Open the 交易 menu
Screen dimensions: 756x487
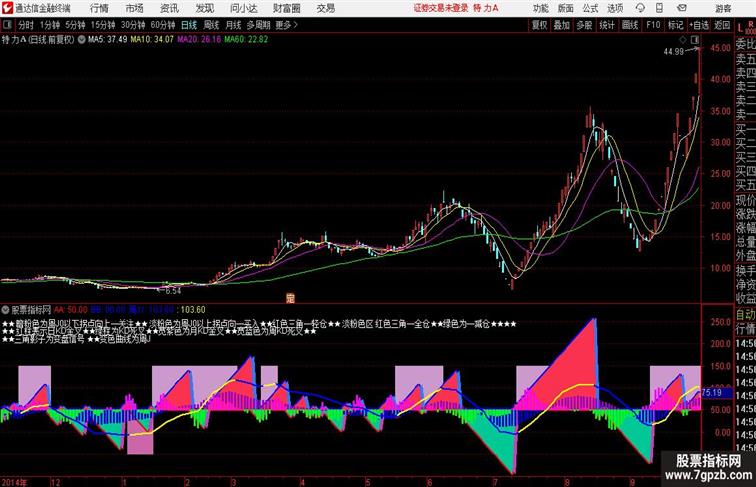(325, 8)
